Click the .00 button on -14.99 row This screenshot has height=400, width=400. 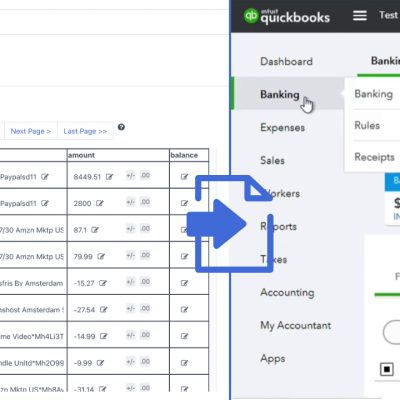point(145,335)
